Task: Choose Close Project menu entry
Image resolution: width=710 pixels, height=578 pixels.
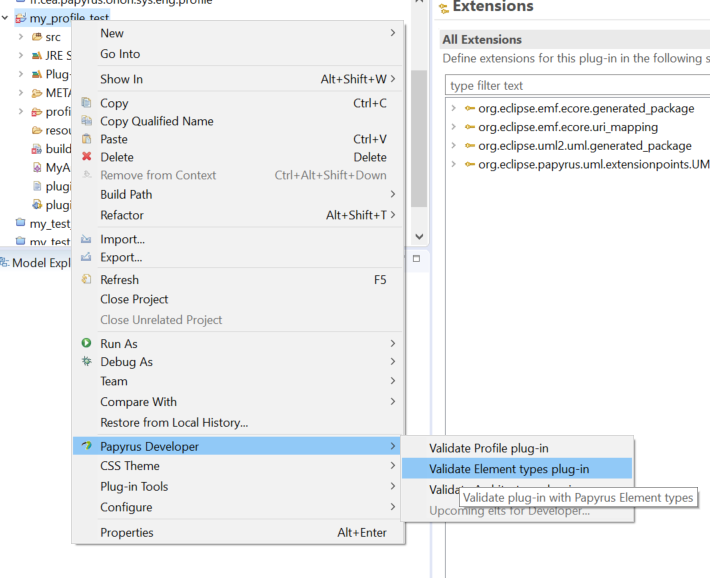Action: pyautogui.click(x=238, y=299)
